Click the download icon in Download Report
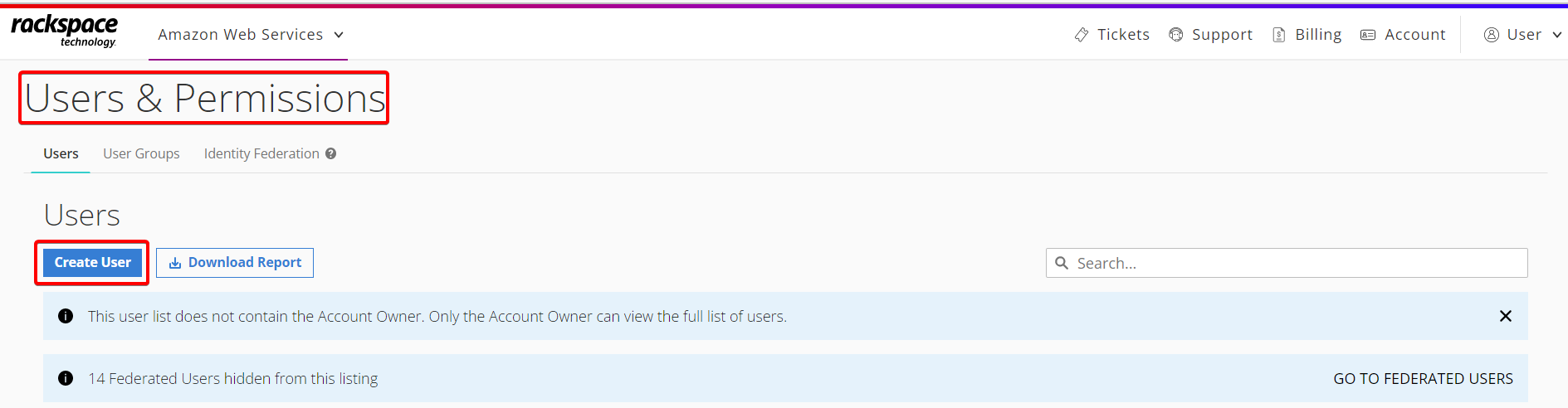The height and width of the screenshot is (408, 1568). point(175,263)
